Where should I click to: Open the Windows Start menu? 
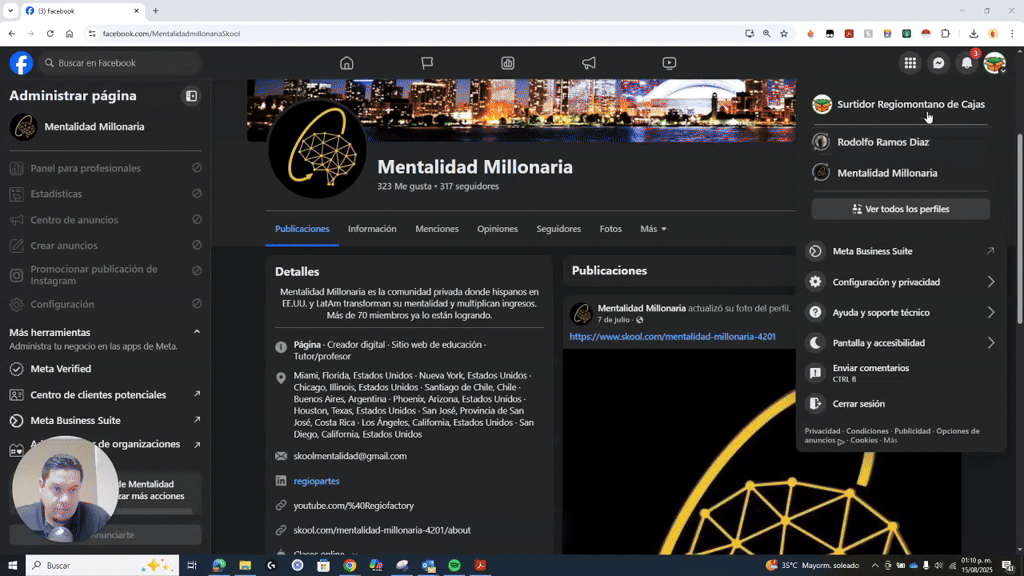pyautogui.click(x=12, y=566)
